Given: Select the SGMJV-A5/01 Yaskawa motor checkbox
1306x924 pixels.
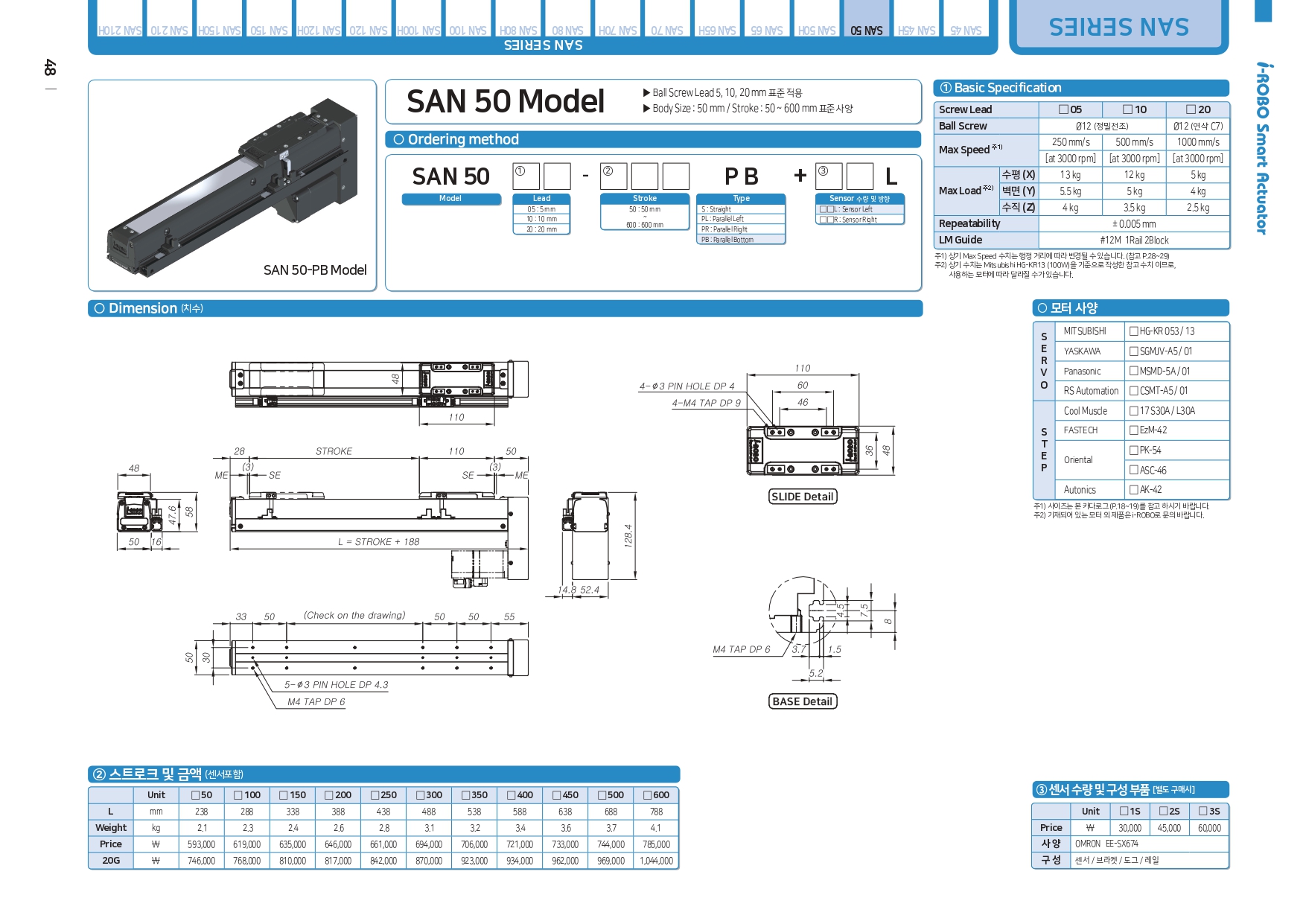Looking at the screenshot, I should (1133, 351).
